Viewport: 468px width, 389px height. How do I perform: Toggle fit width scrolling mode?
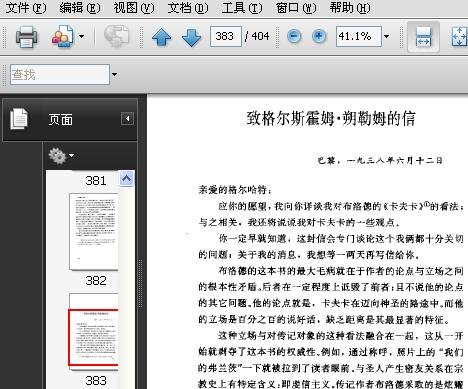click(x=423, y=37)
